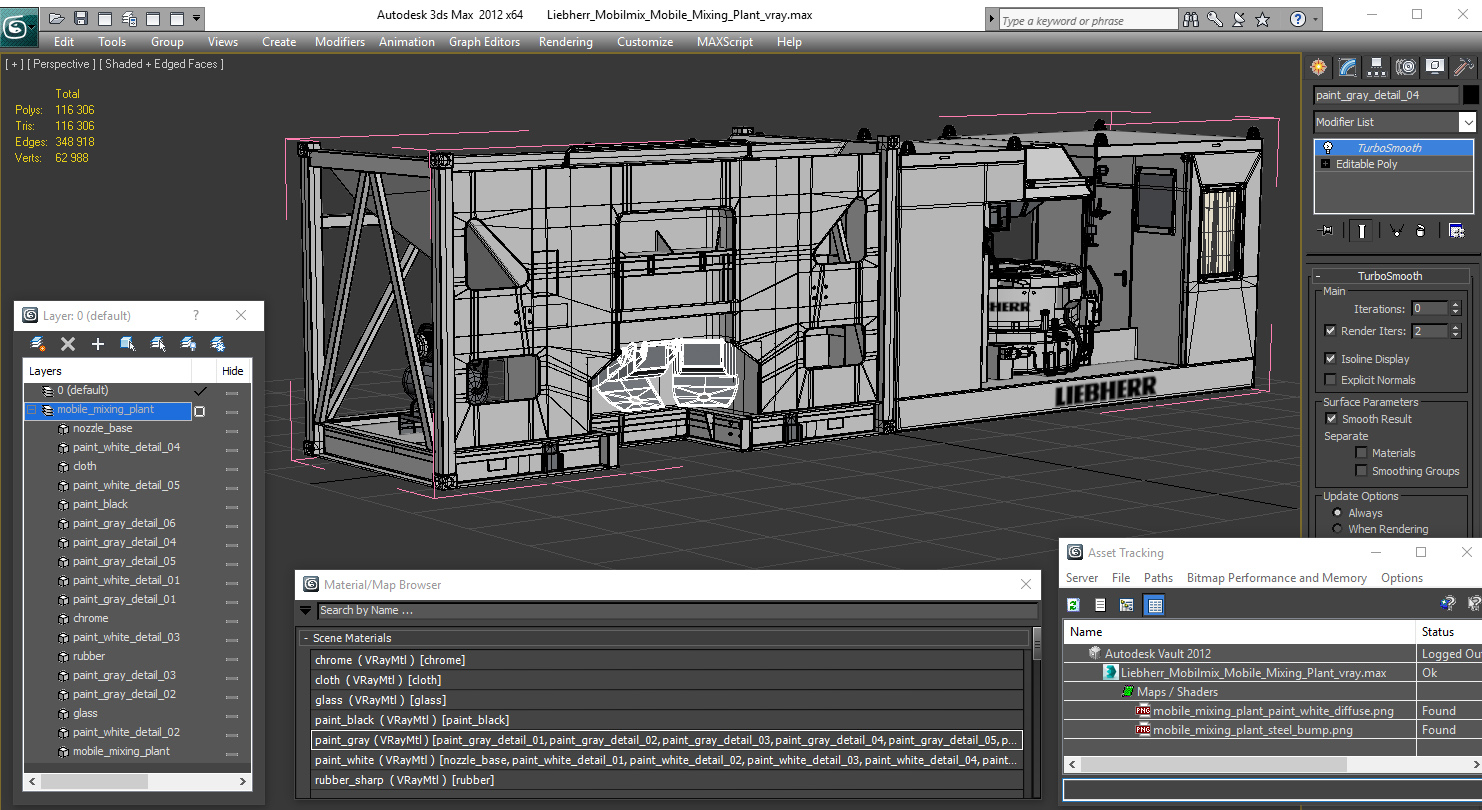The image size is (1482, 810).
Task: Select paint_gray_detail_04 layer object
Action: click(x=124, y=542)
